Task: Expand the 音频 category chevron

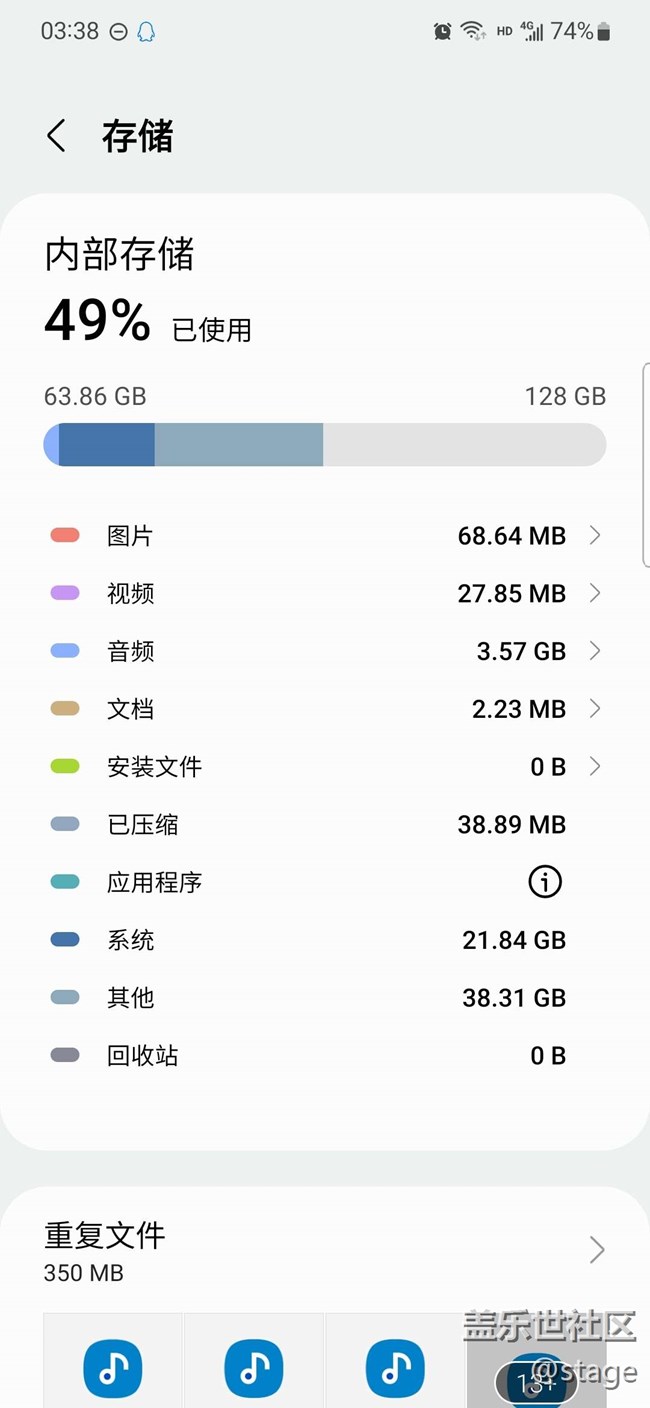Action: coord(595,652)
